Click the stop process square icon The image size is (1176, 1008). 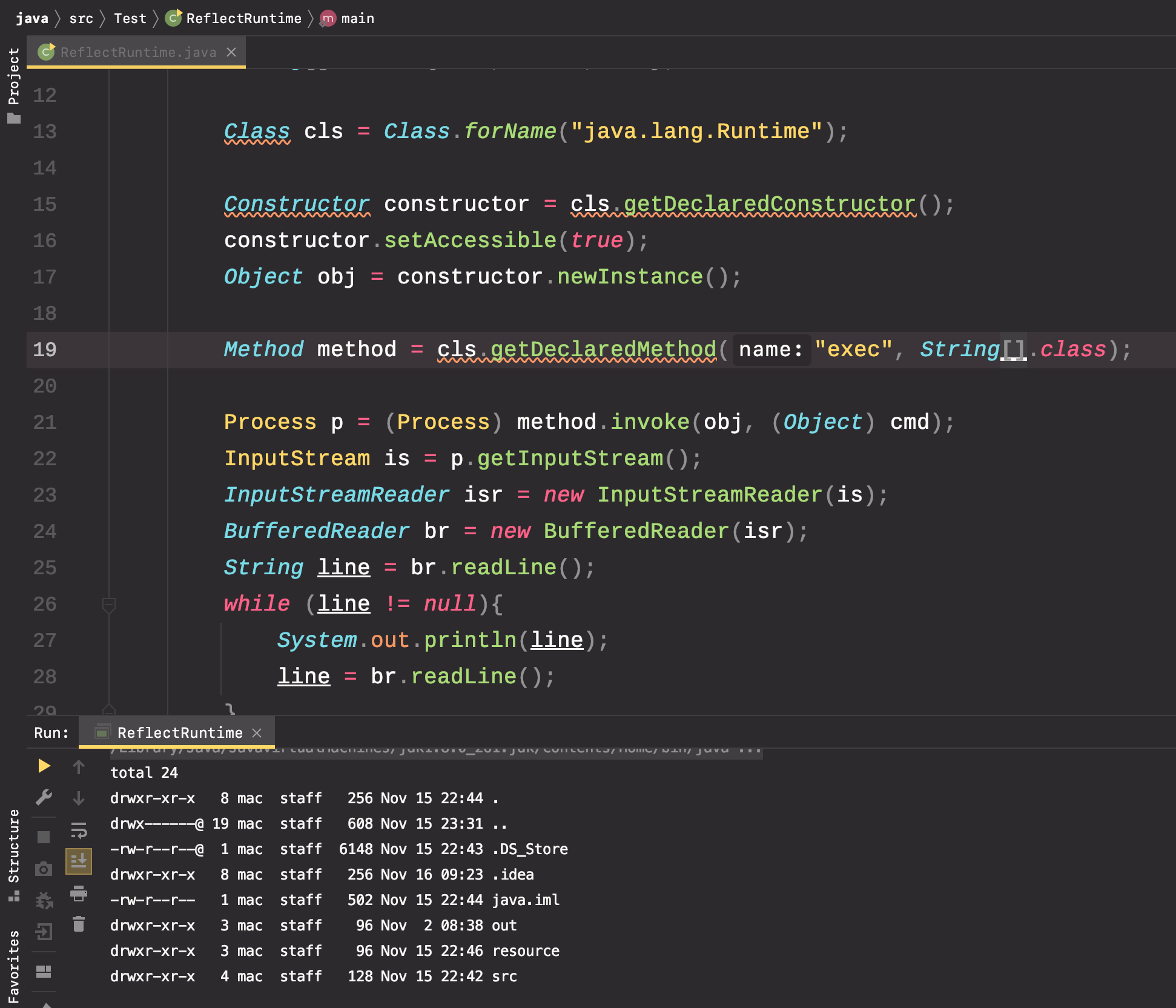[44, 837]
